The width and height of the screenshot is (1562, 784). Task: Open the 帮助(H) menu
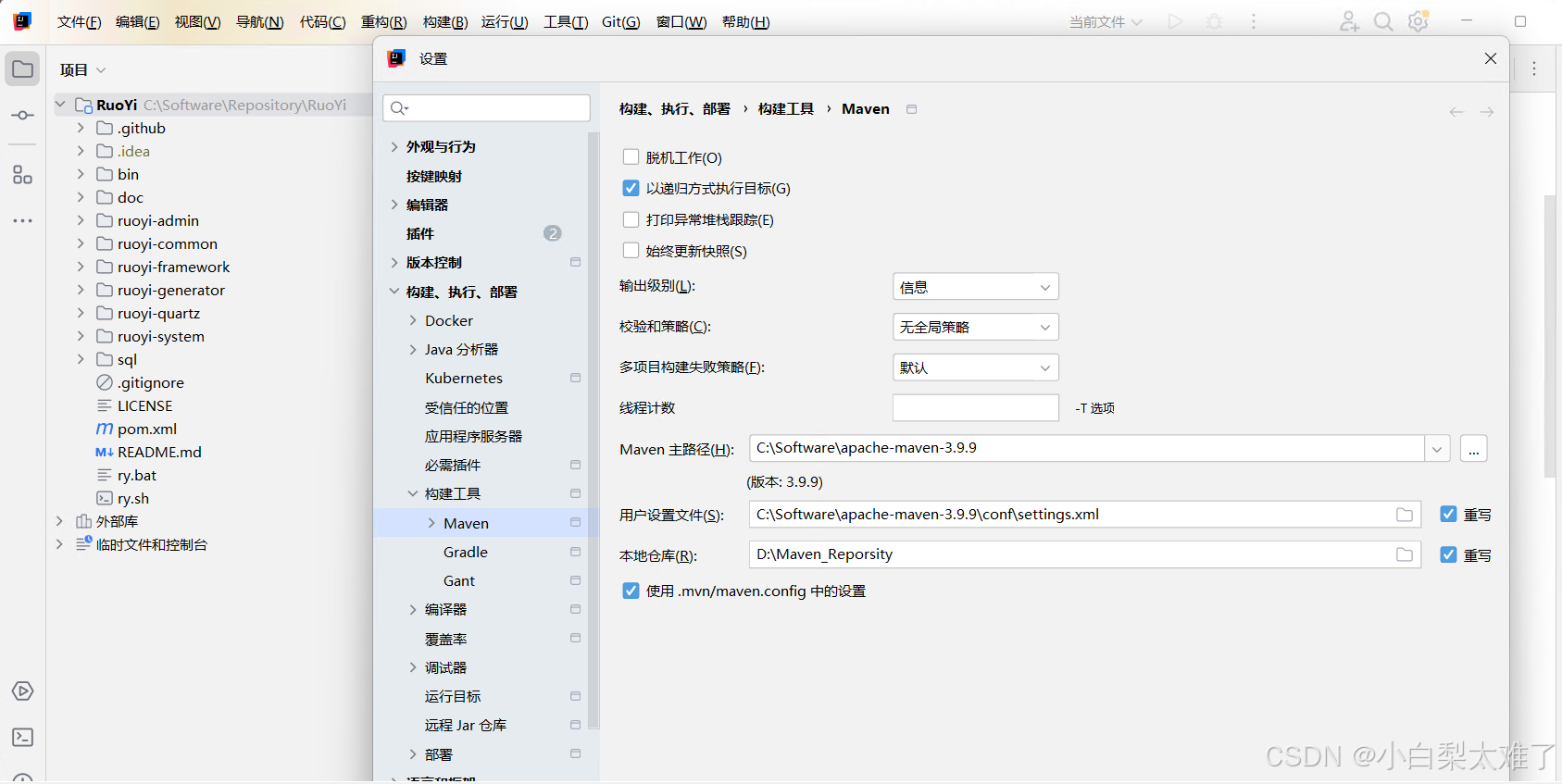click(x=745, y=22)
